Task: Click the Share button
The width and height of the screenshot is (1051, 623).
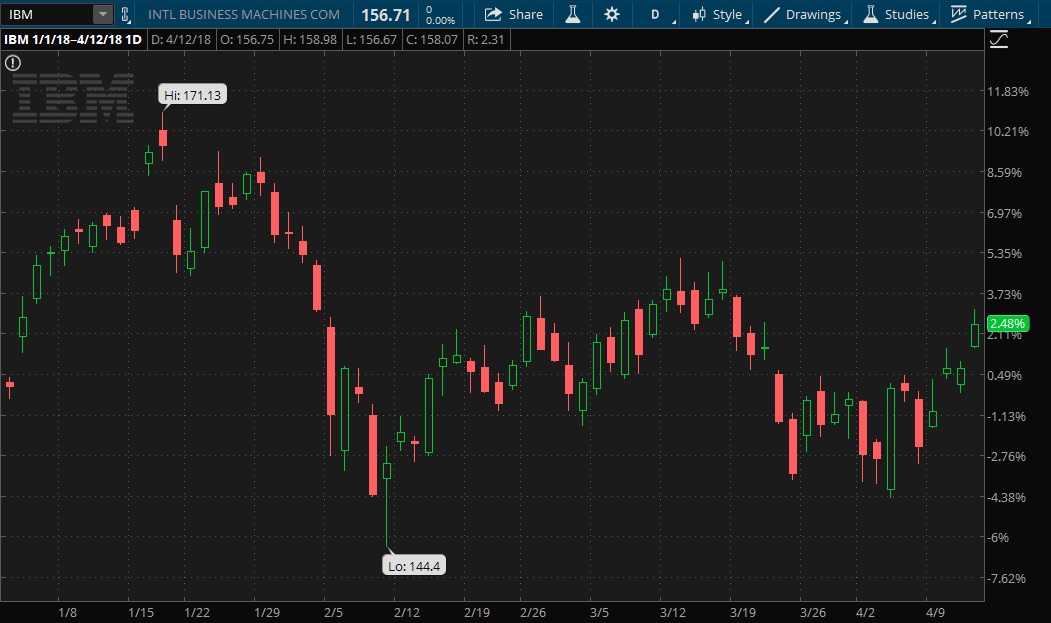Action: pyautogui.click(x=513, y=14)
